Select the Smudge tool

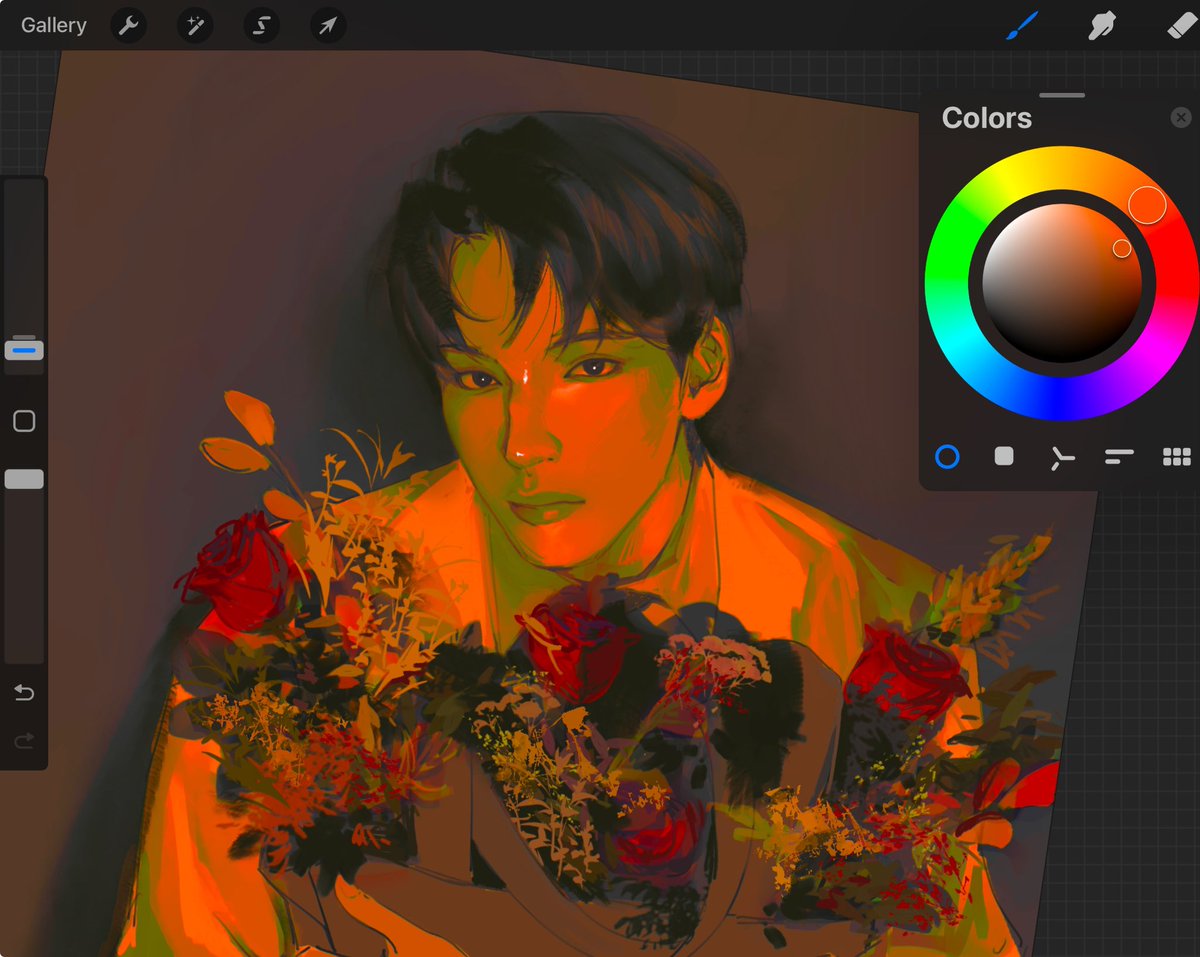(1102, 25)
